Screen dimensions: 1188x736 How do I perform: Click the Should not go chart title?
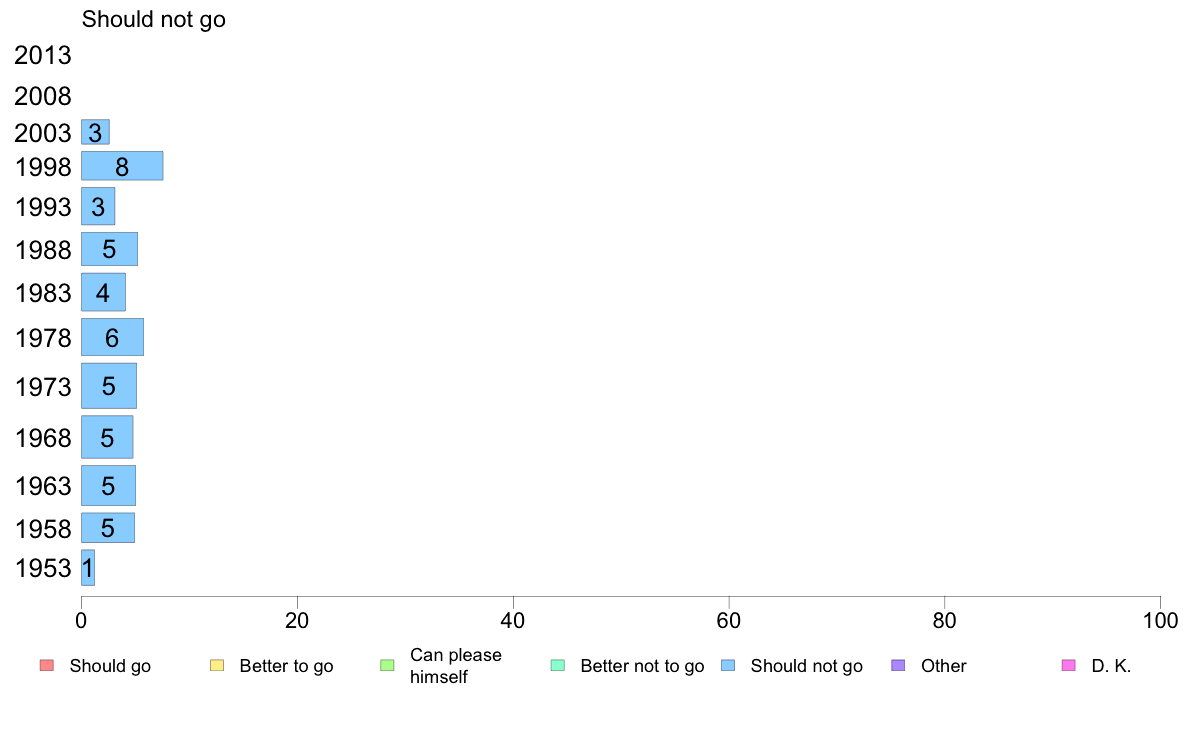click(x=154, y=19)
